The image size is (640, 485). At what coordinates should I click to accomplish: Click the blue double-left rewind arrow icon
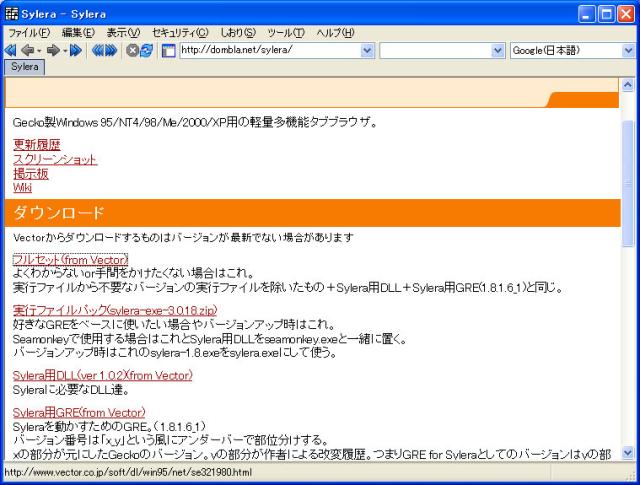[10, 50]
